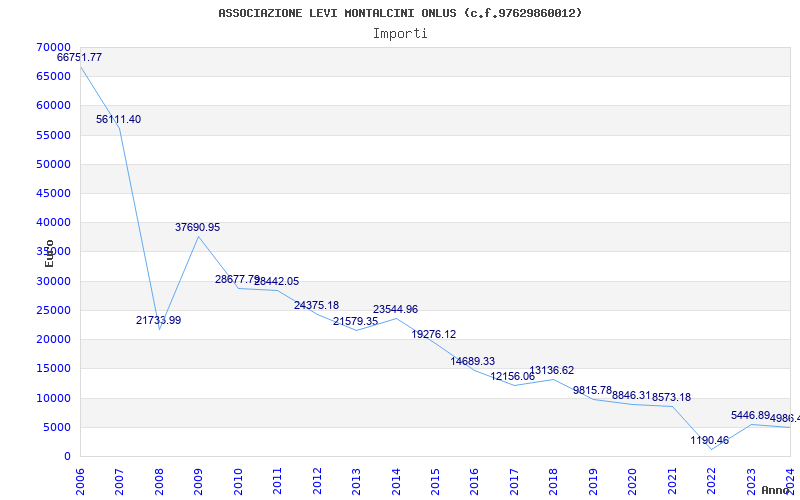This screenshot has height=500, width=800.
Task: Select year 2018 on x-axis
Action: point(554,481)
